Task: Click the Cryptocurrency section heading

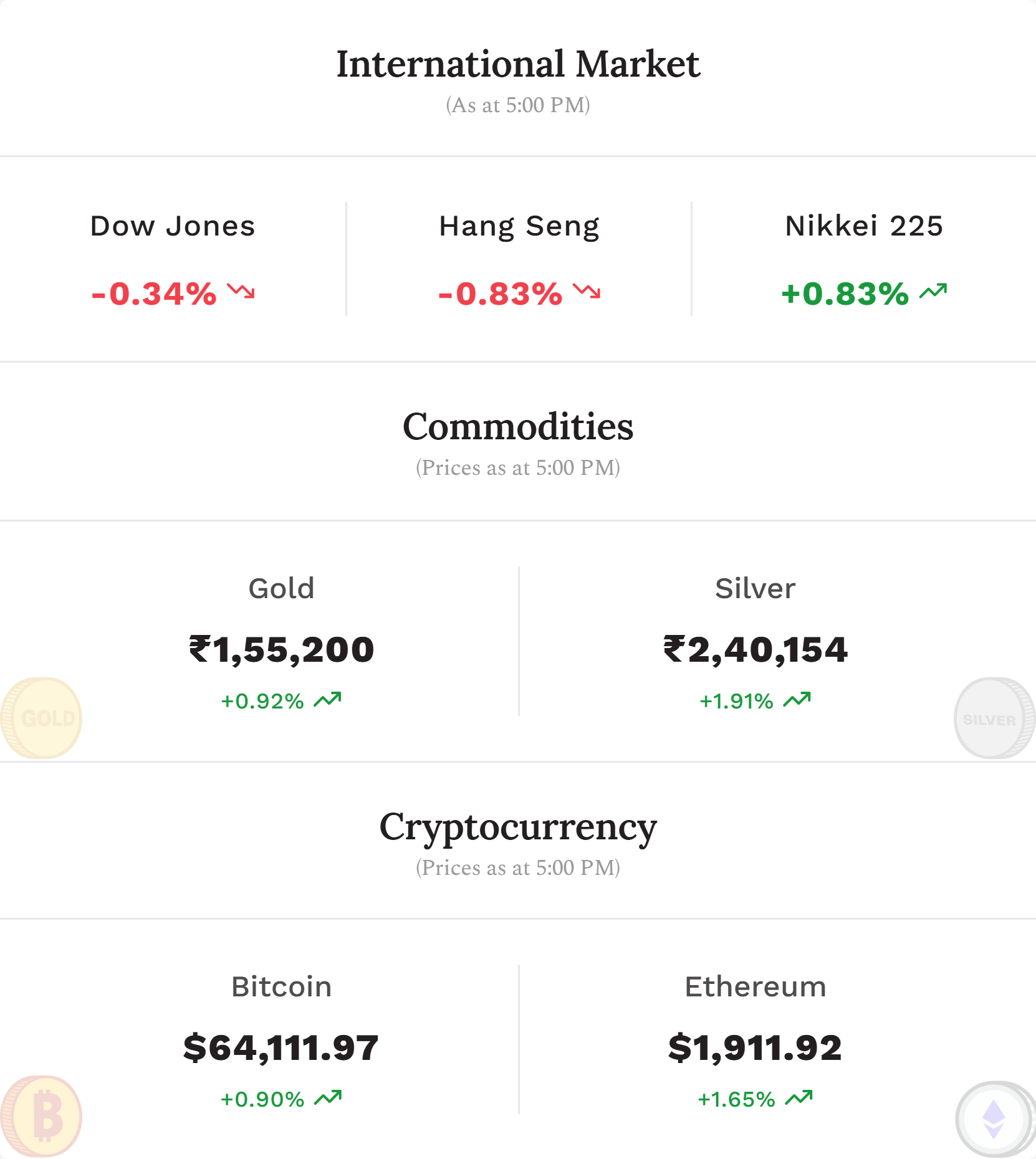Action: [518, 828]
